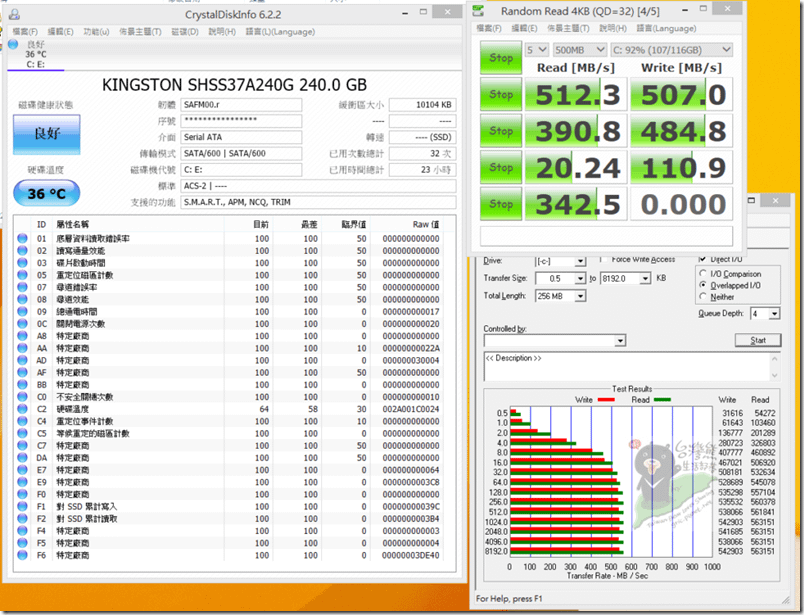The width and height of the screenshot is (804, 615).
Task: Click status icon for SMART attribute 0C
Action: (22, 324)
